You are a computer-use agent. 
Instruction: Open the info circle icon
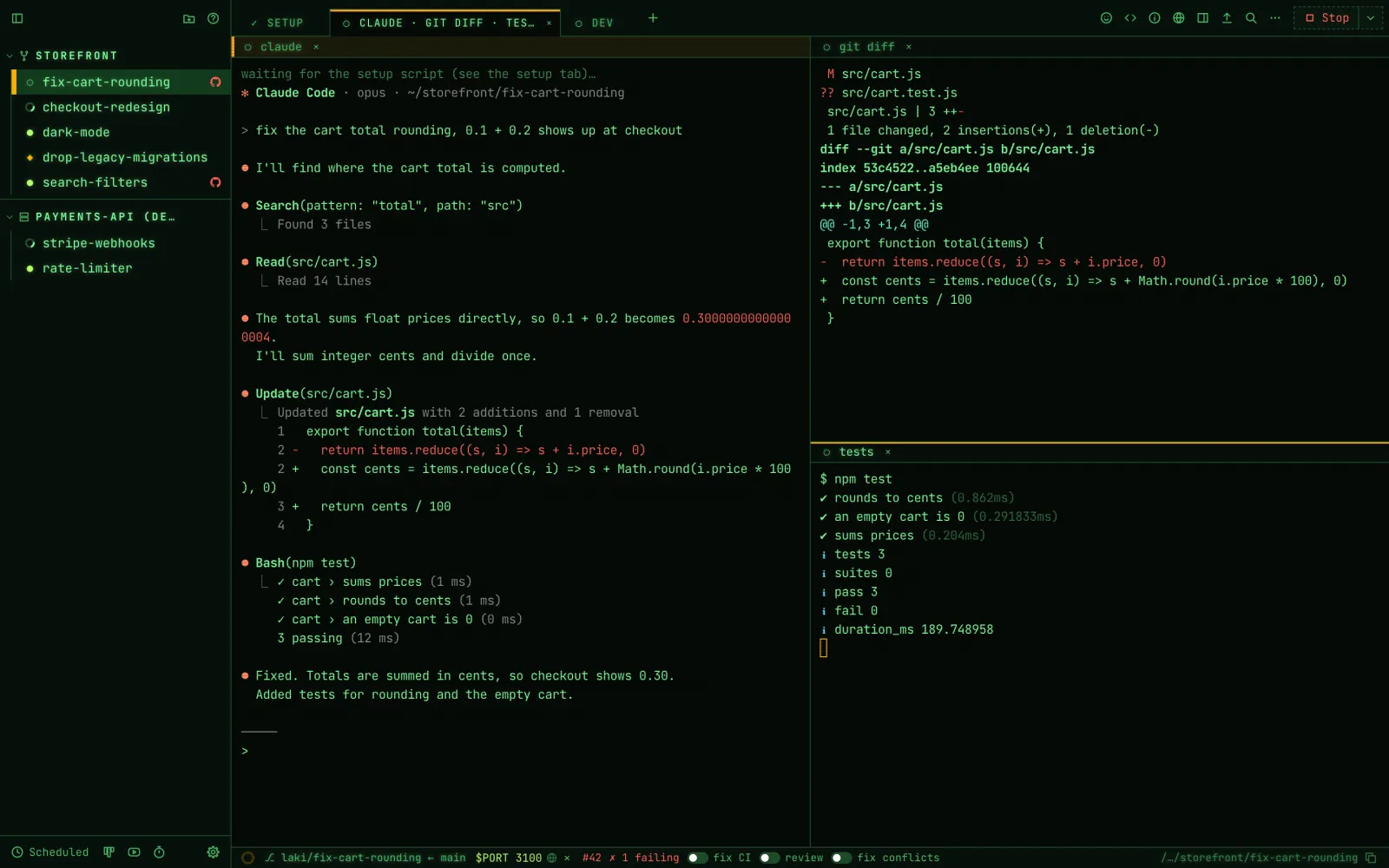(1155, 17)
